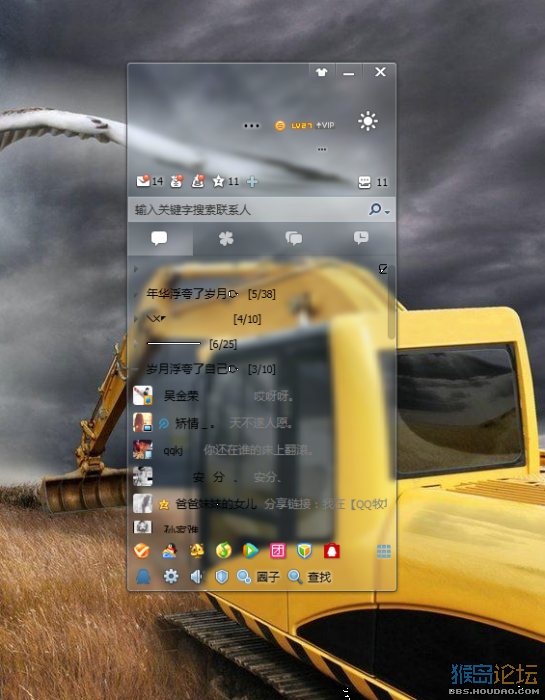The height and width of the screenshot is (700, 545).
Task: Click the speaker sound icon in the bottom bar
Action: [196, 577]
